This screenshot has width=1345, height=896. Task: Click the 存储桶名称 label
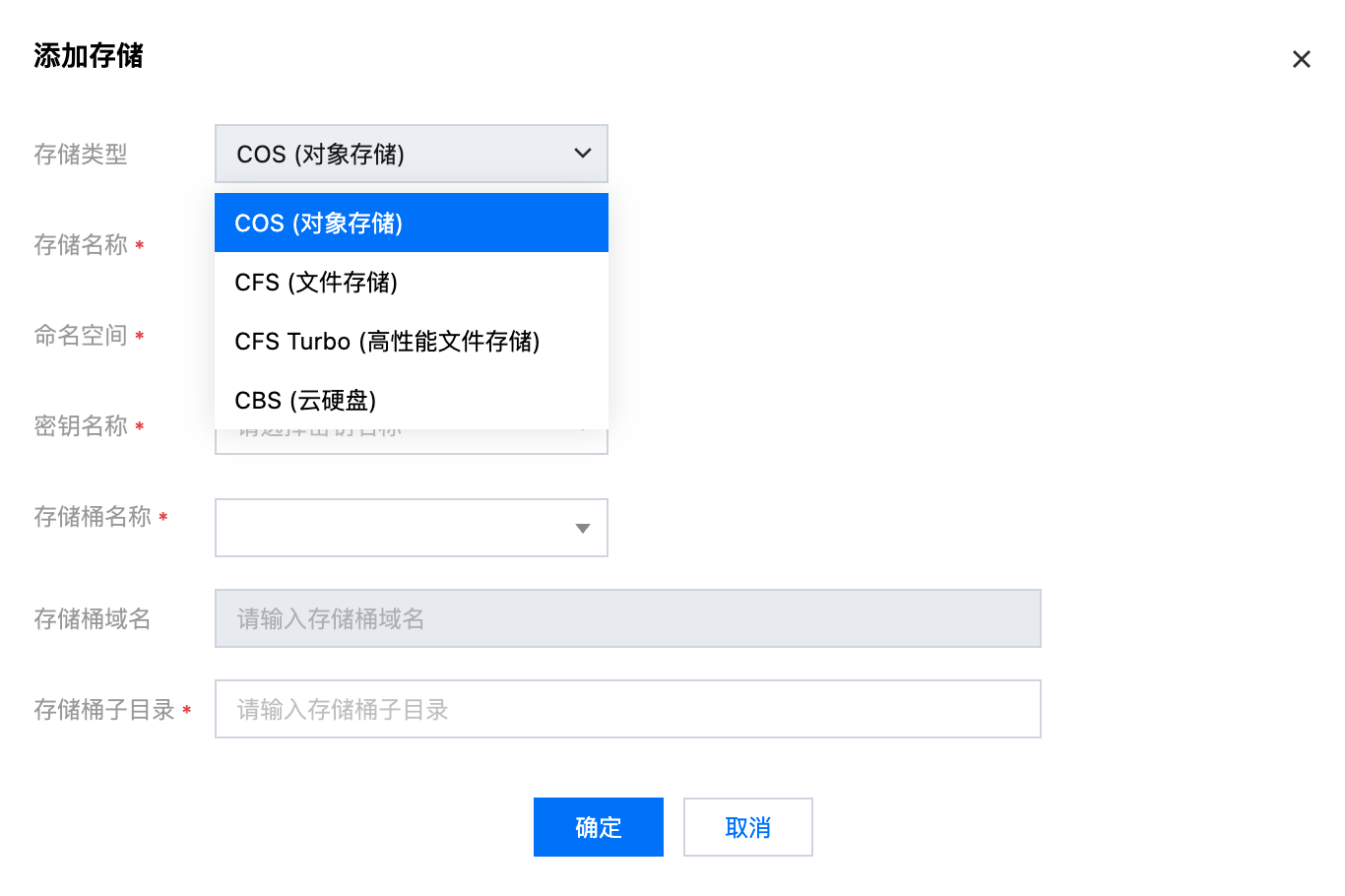pyautogui.click(x=93, y=517)
